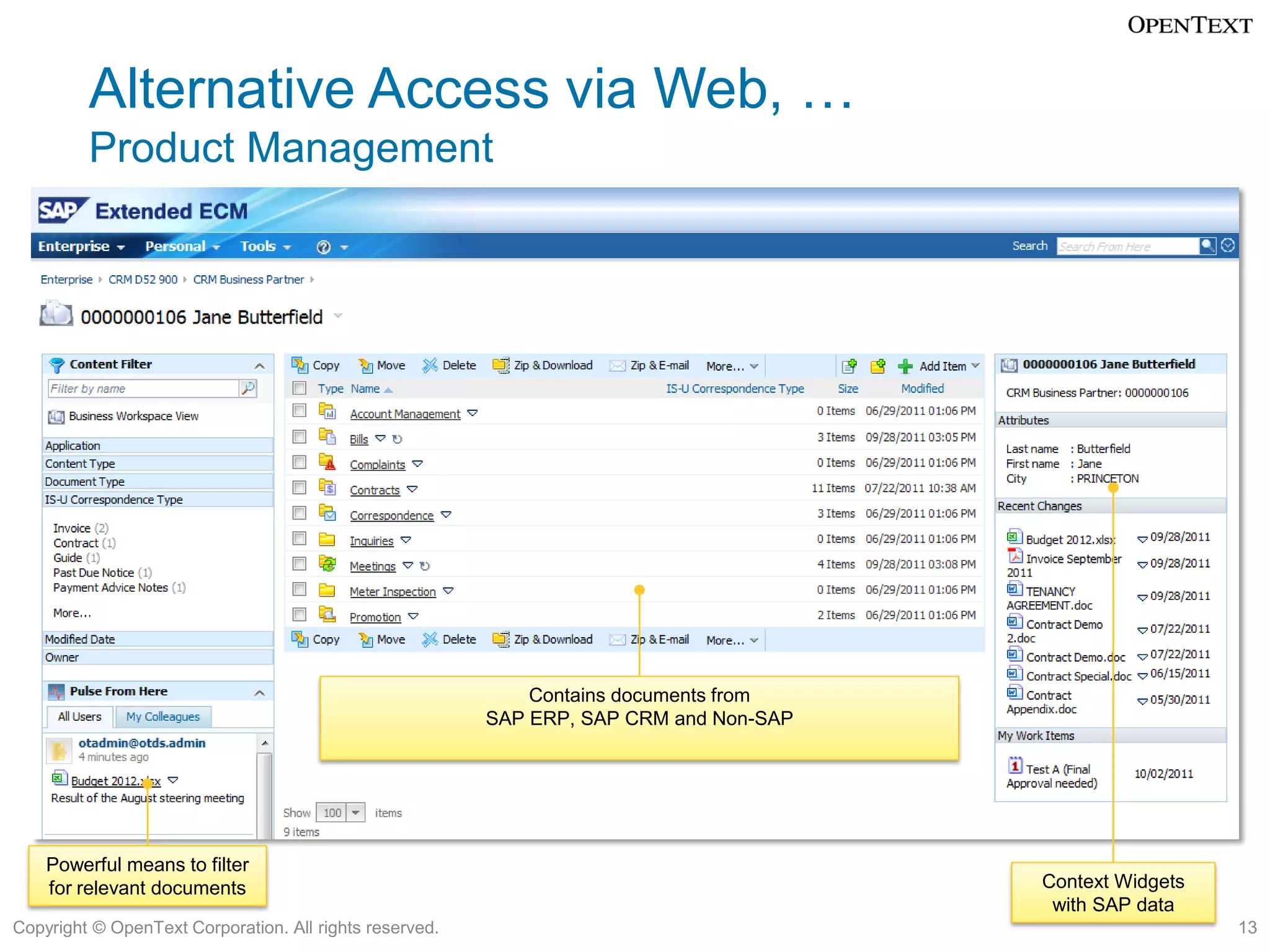The width and height of the screenshot is (1270, 952).
Task: Click the Complaints folder warning icon
Action: pyautogui.click(x=327, y=462)
